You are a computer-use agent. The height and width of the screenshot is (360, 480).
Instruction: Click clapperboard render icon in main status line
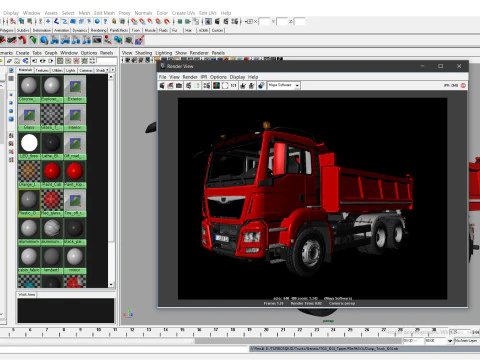(x=217, y=21)
